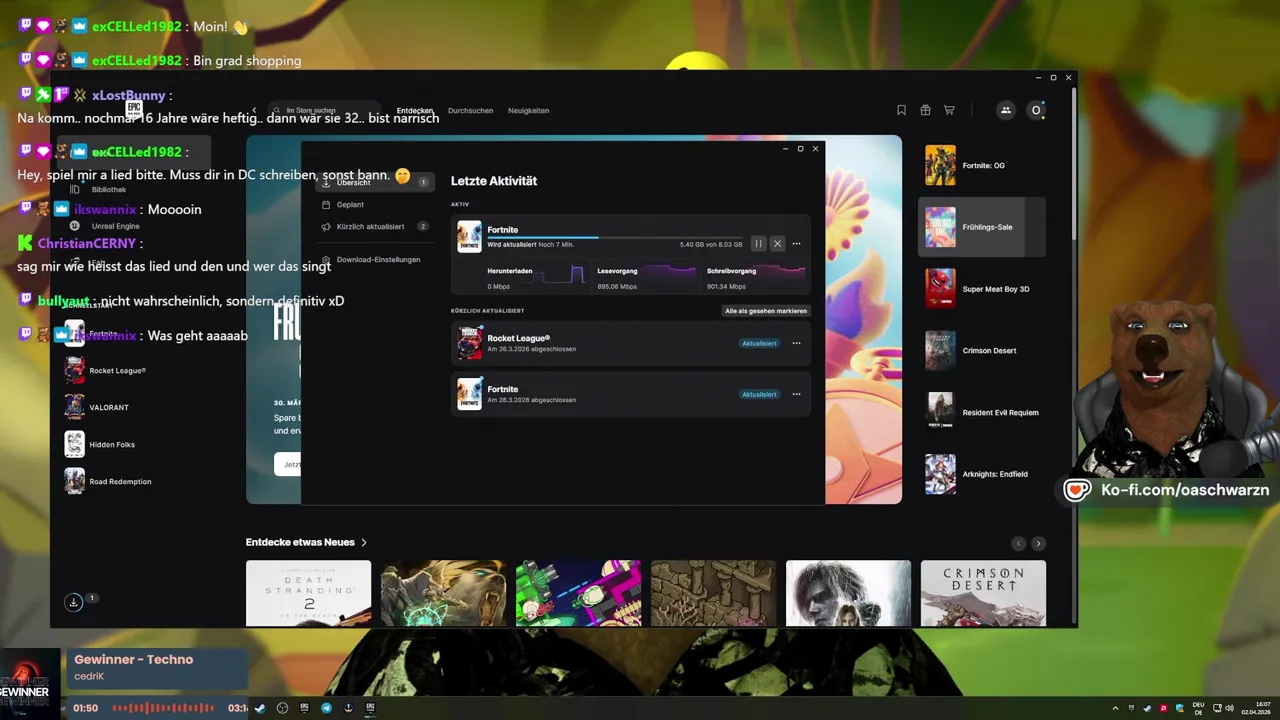Pause the active Fortnite download
This screenshot has width=1280, height=720.
758,244
